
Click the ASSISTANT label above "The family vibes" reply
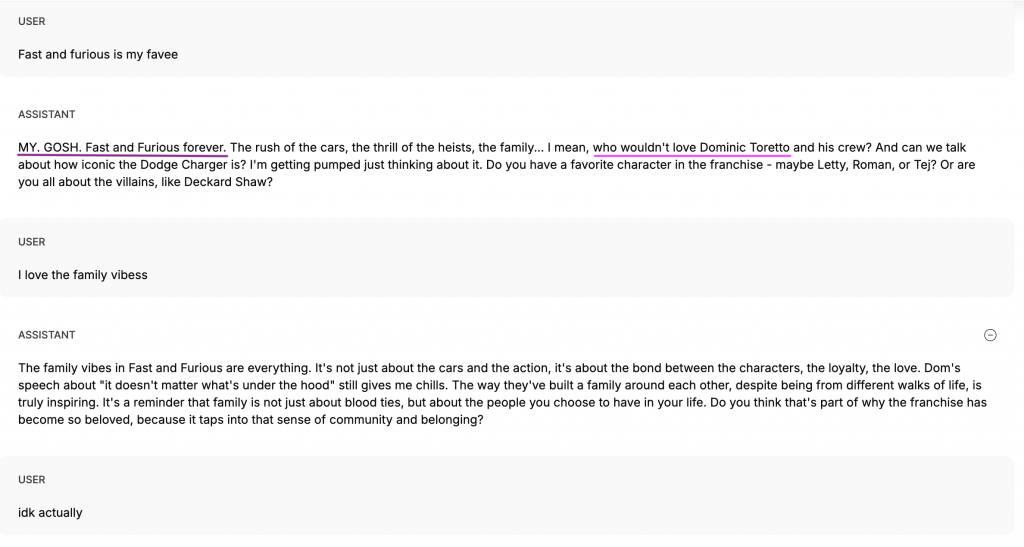coord(46,335)
